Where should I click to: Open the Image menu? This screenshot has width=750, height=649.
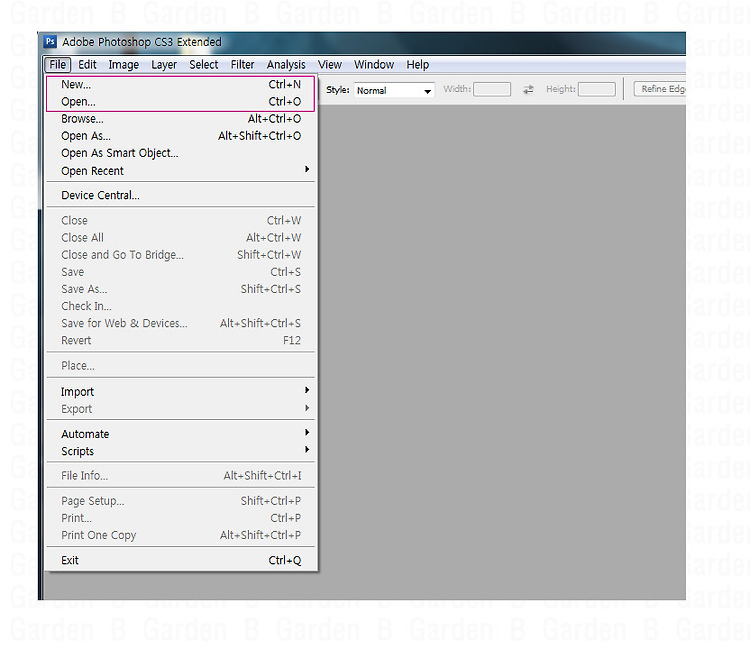(x=123, y=65)
